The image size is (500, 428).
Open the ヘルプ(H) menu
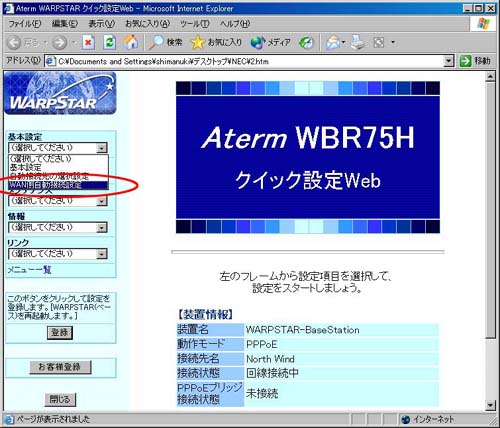tap(235, 24)
